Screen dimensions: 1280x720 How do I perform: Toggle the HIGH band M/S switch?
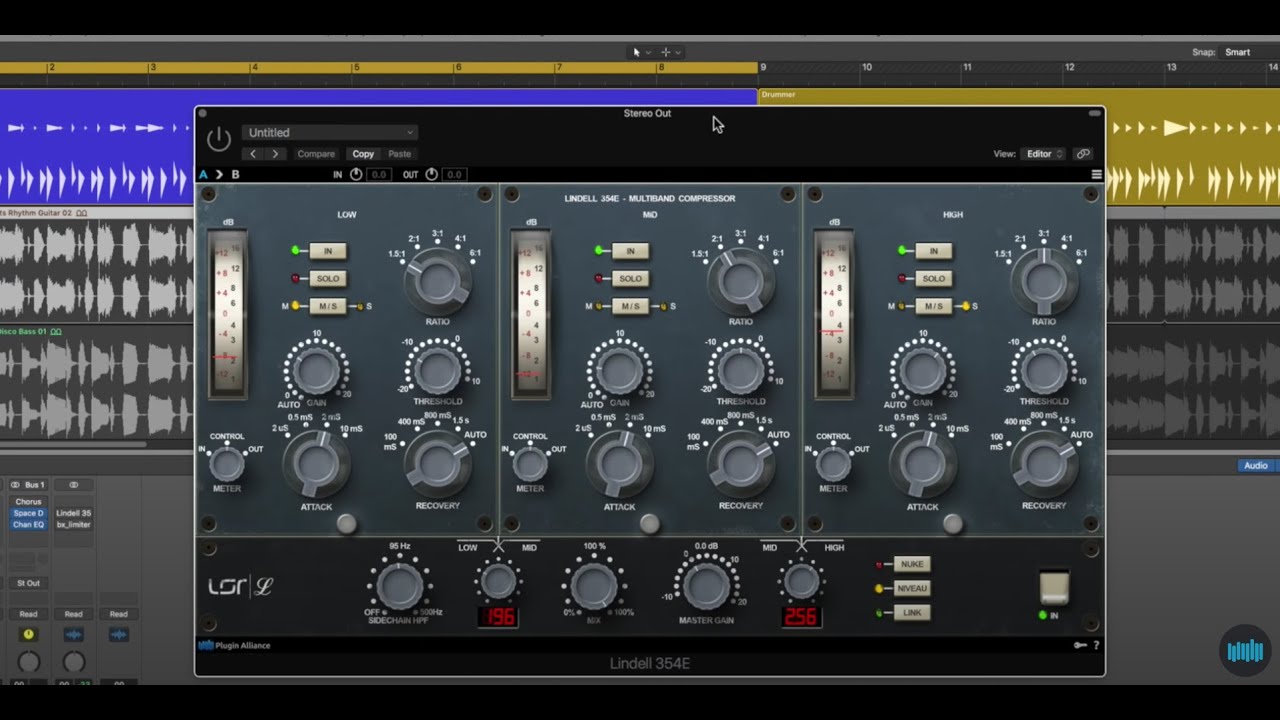click(x=933, y=306)
